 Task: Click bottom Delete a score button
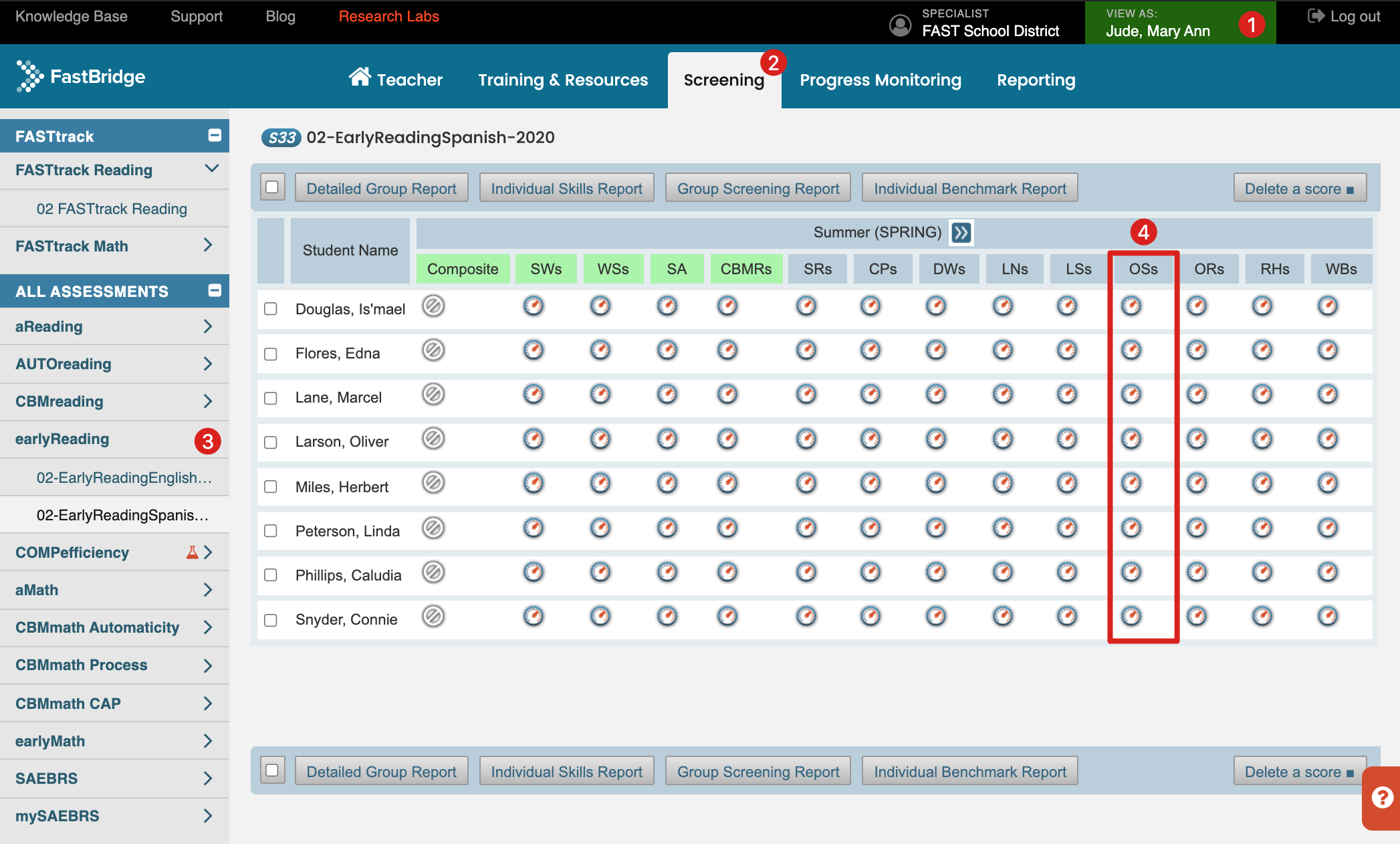[x=1300, y=771]
